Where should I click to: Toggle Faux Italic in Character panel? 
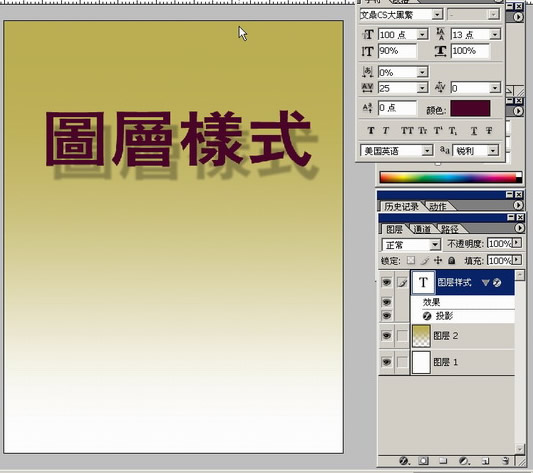click(386, 131)
